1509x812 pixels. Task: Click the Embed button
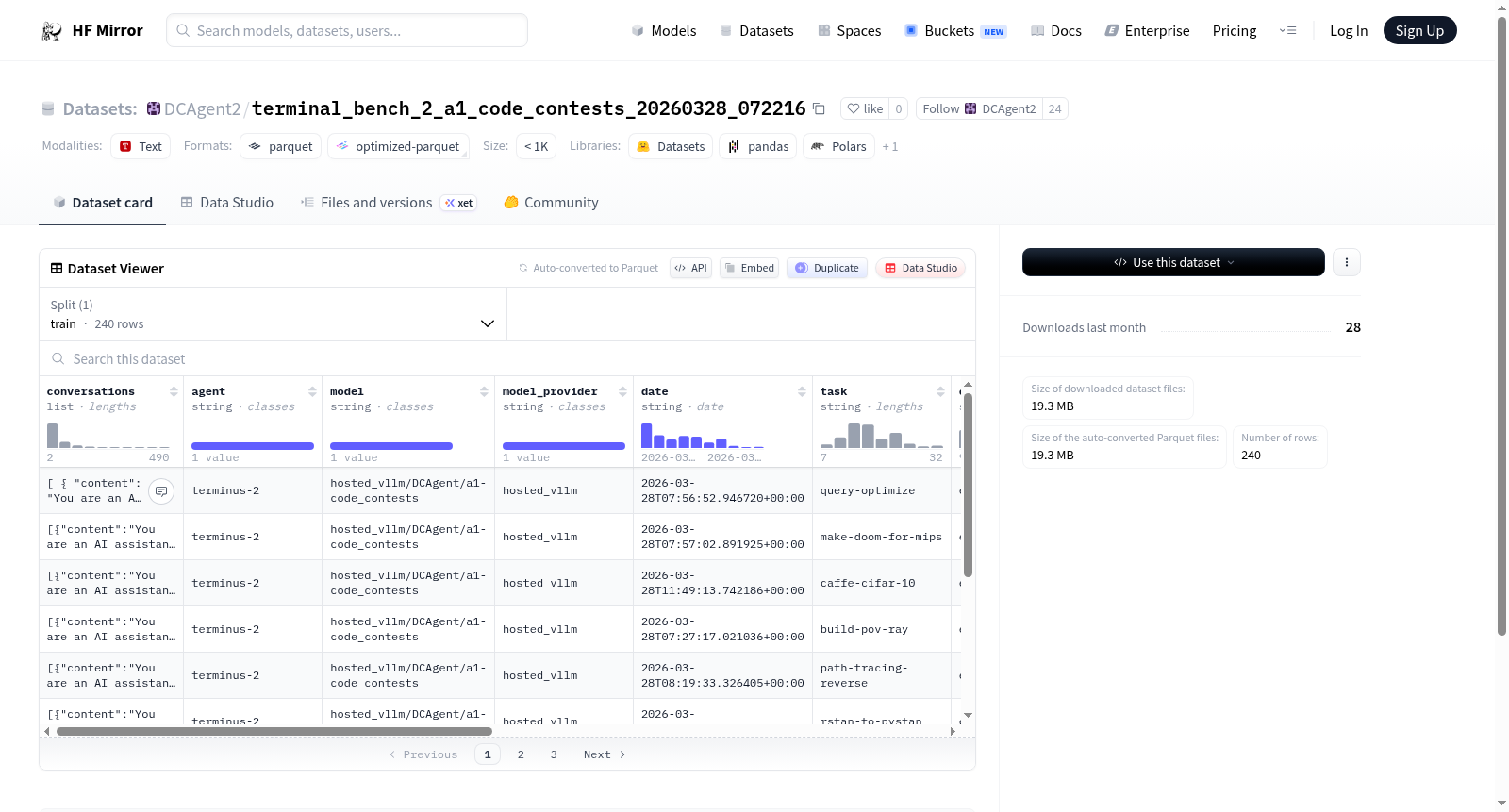[x=750, y=268]
